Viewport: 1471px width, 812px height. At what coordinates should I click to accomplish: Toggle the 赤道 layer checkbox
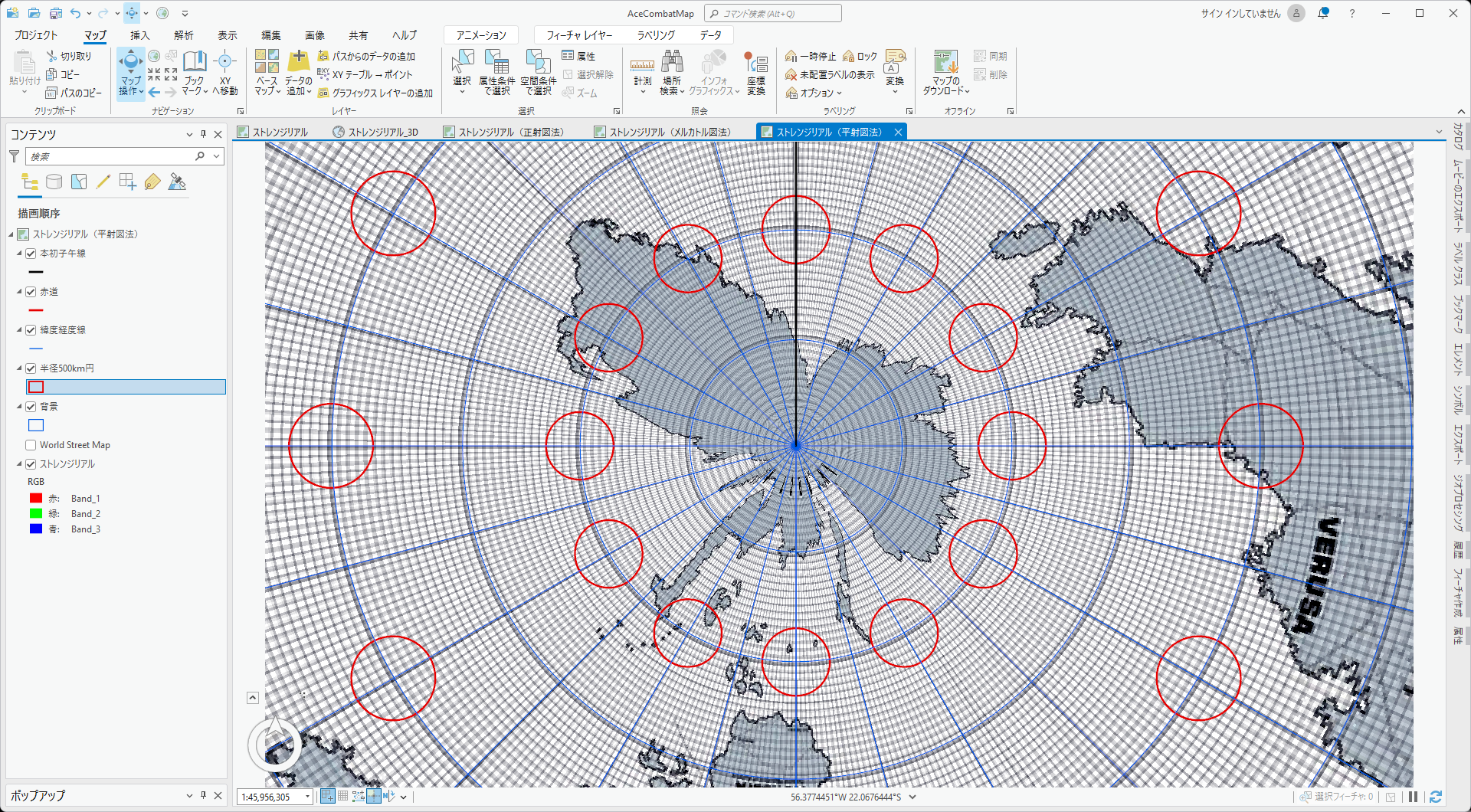[31, 292]
